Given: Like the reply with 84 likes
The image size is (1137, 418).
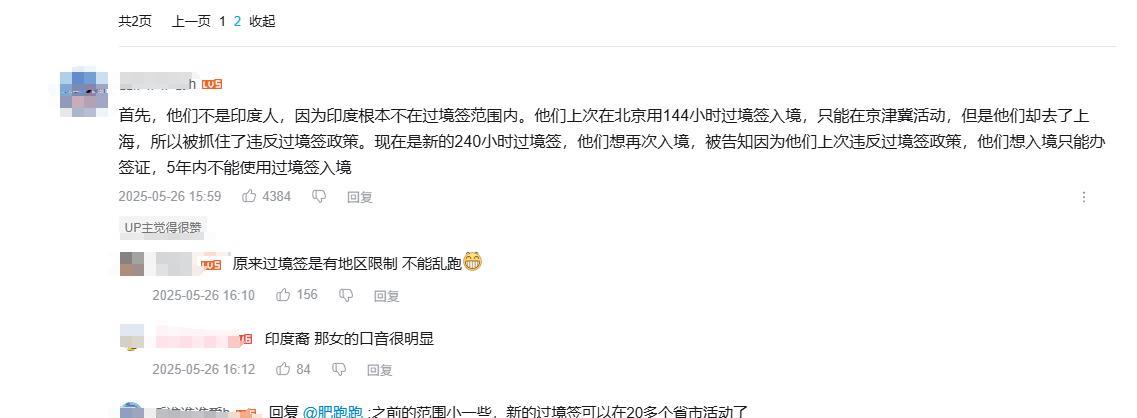Looking at the screenshot, I should (284, 369).
